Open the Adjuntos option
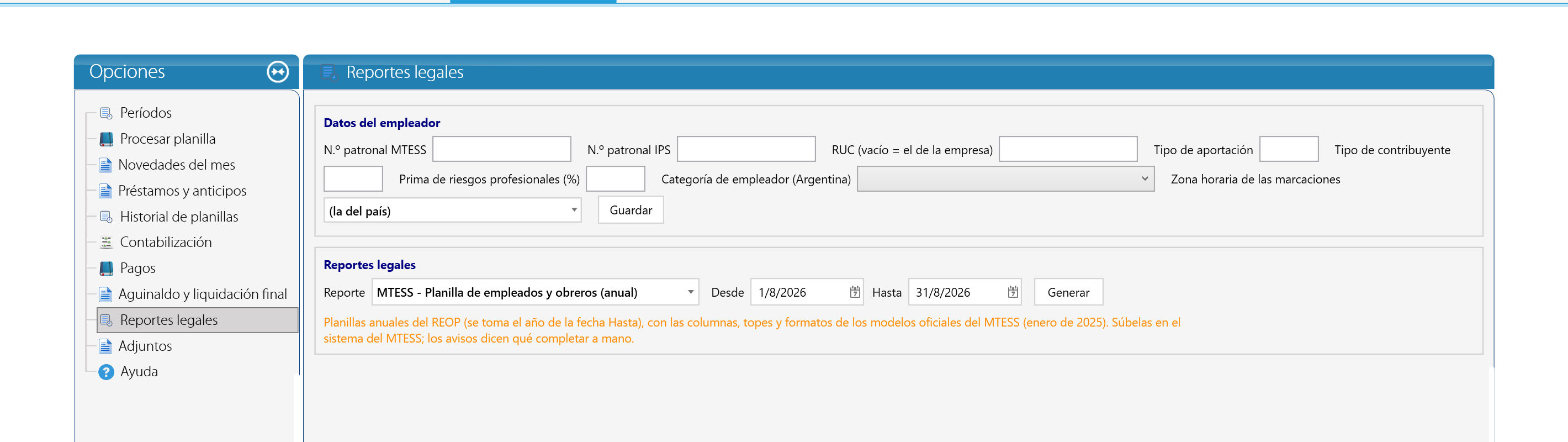The image size is (1568, 442). pos(145,346)
